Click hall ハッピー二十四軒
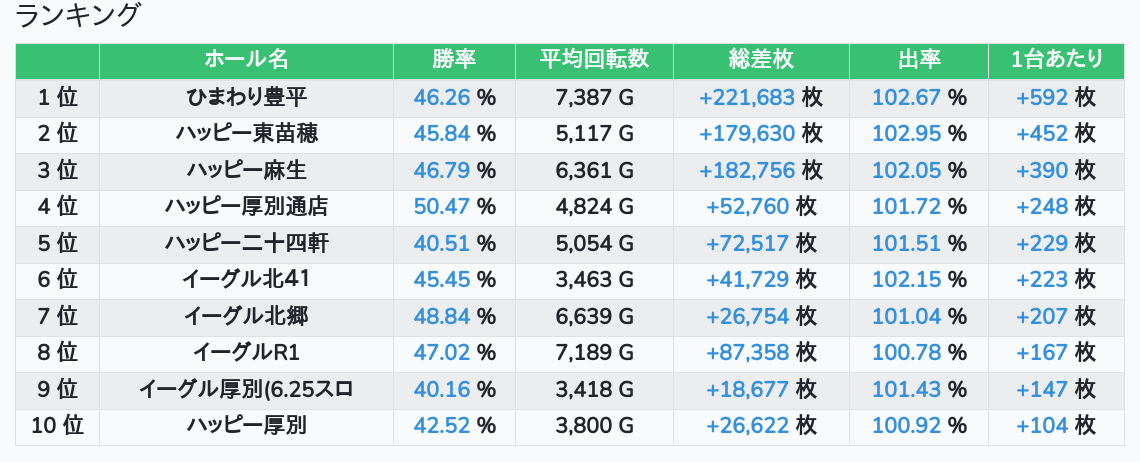This screenshot has height=462, width=1140. tap(246, 243)
